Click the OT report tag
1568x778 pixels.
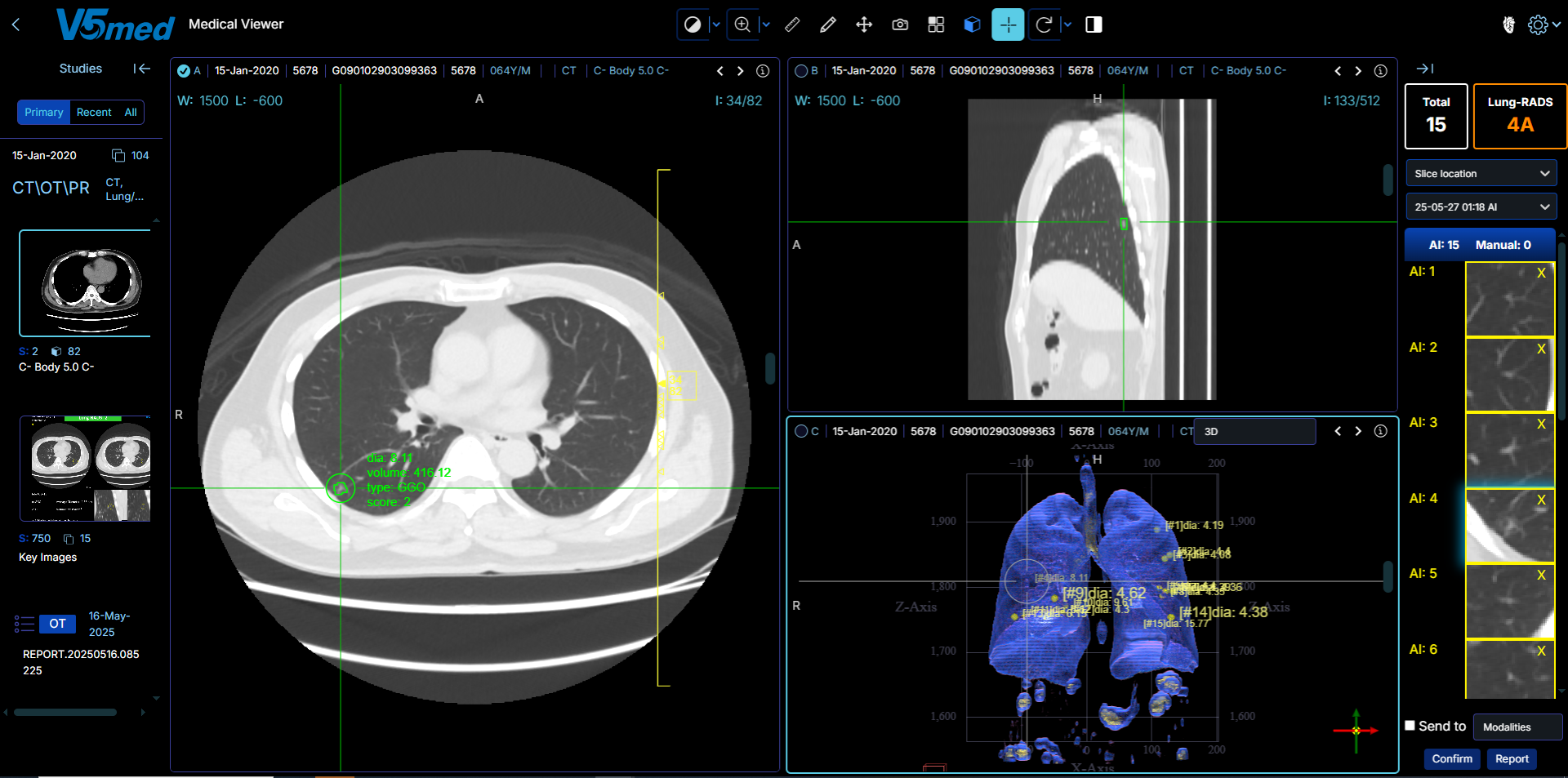coord(57,624)
